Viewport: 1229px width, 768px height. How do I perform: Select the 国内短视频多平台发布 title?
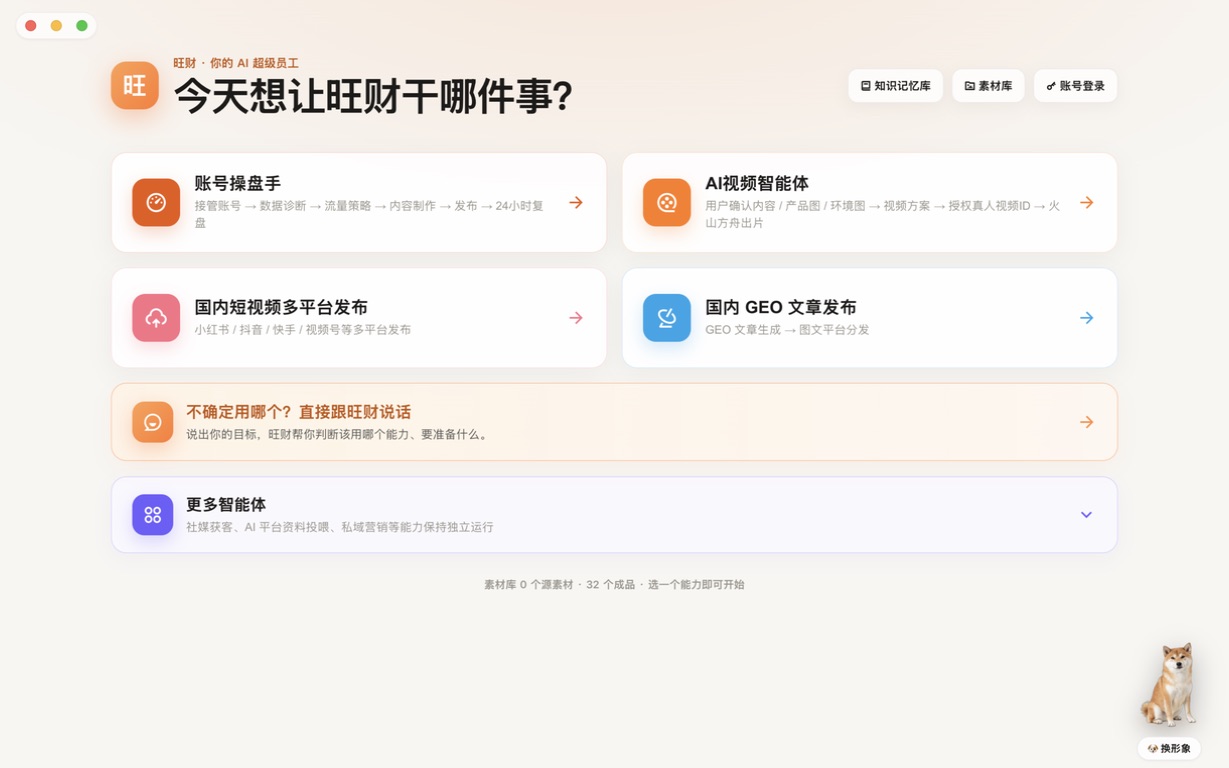(281, 307)
